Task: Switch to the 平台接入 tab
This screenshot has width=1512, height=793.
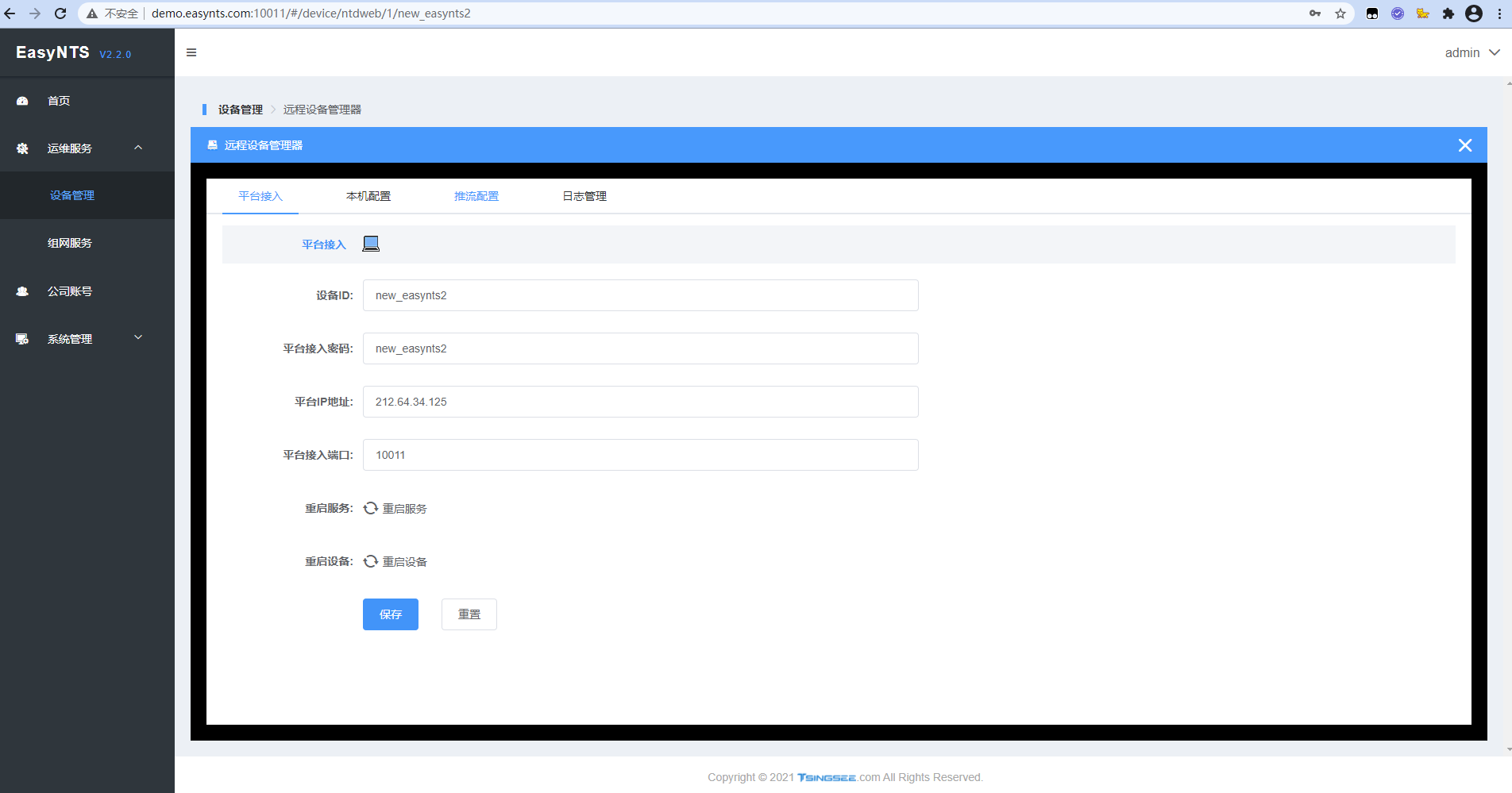Action: [x=260, y=196]
